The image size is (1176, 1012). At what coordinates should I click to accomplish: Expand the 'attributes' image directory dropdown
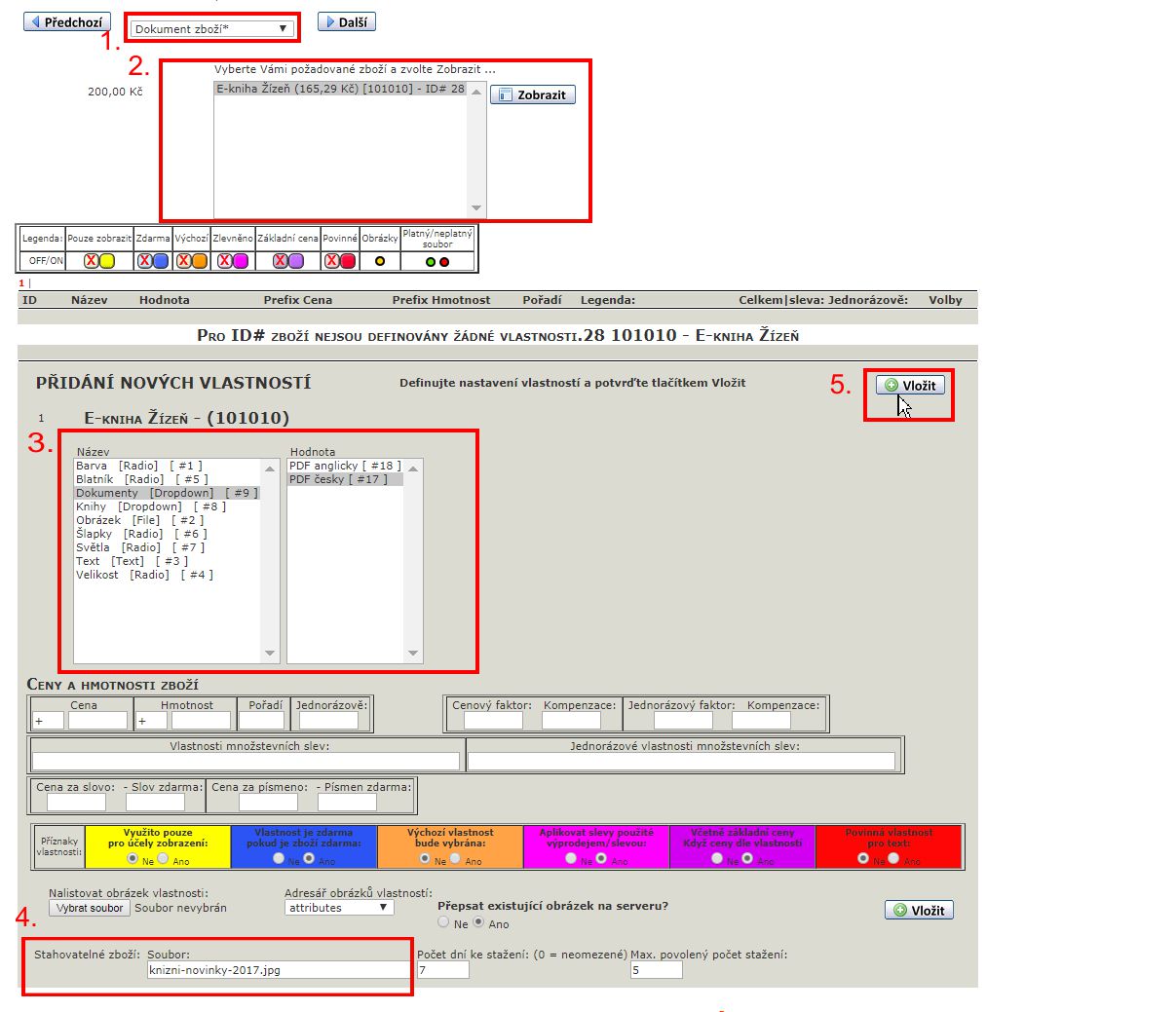(x=338, y=908)
